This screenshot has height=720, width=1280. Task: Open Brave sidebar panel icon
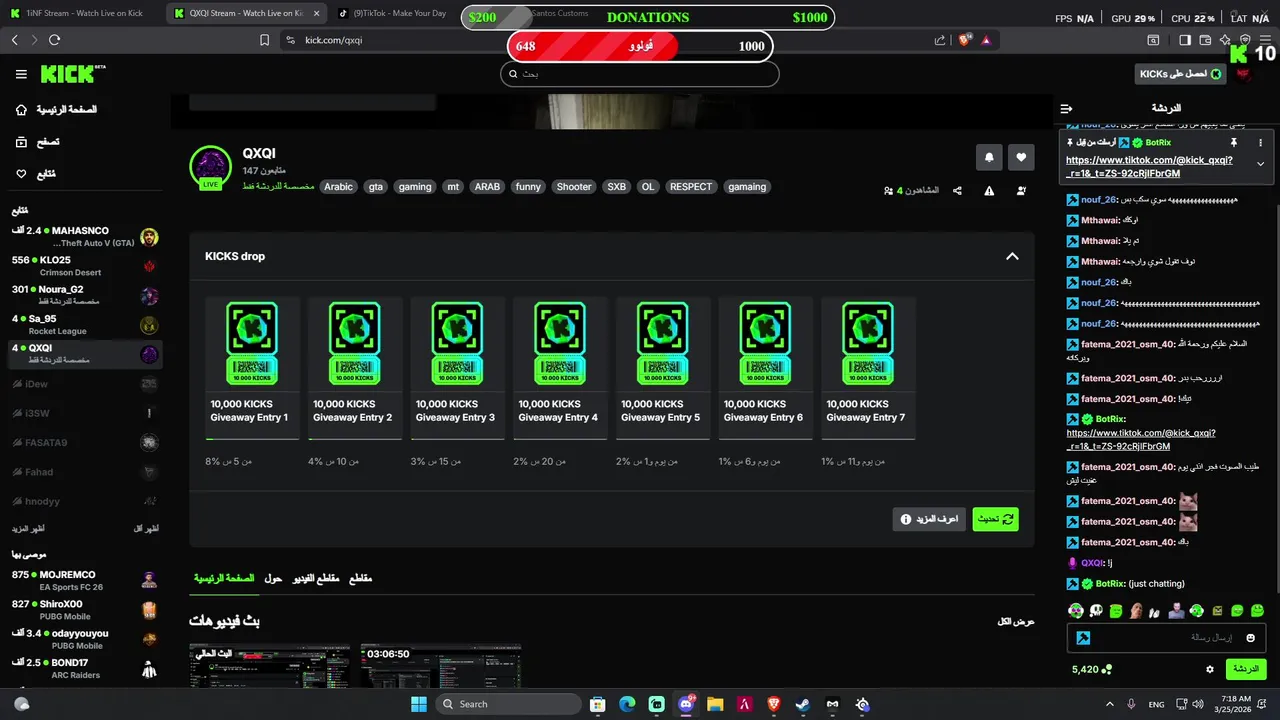[x=1185, y=40]
